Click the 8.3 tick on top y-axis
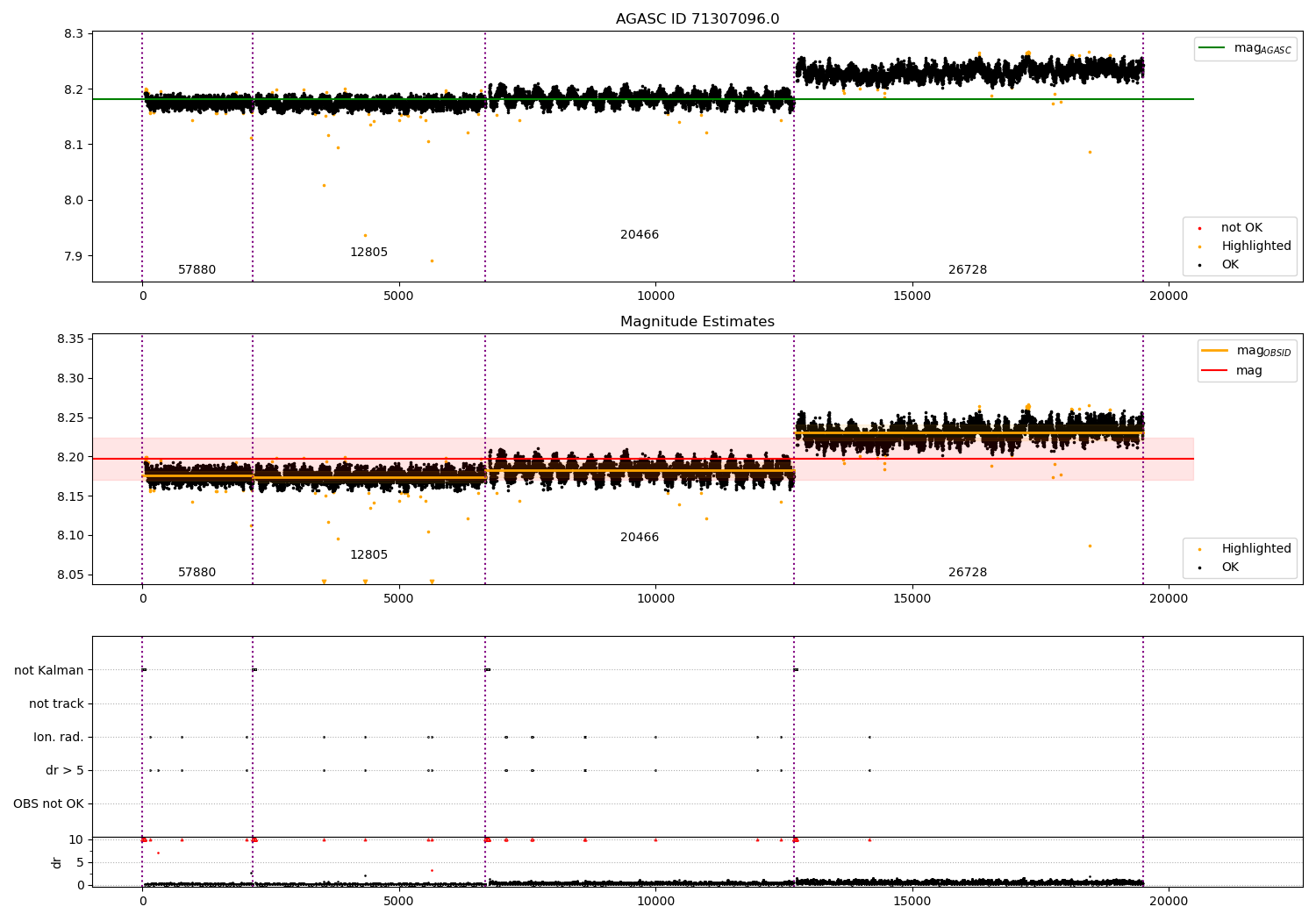The image size is (1316, 921). 74,33
